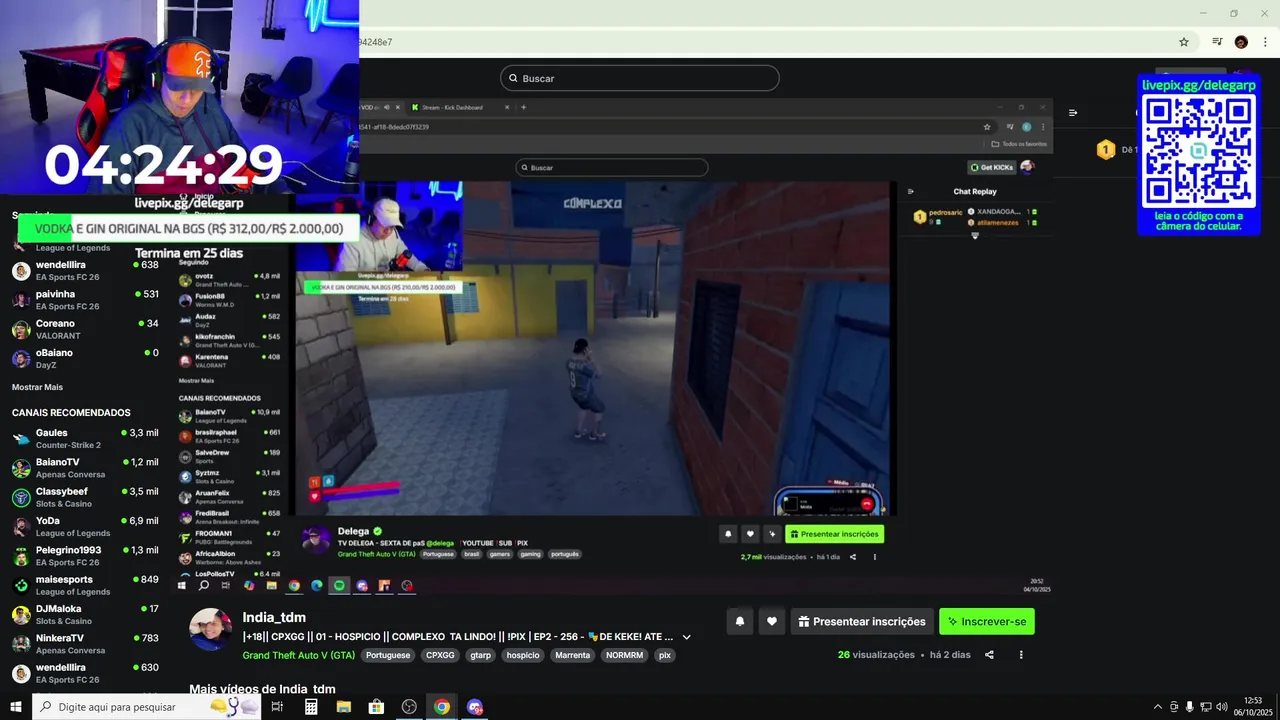
Task: Expand followed channels with Mostrar Mais
Action: click(37, 387)
